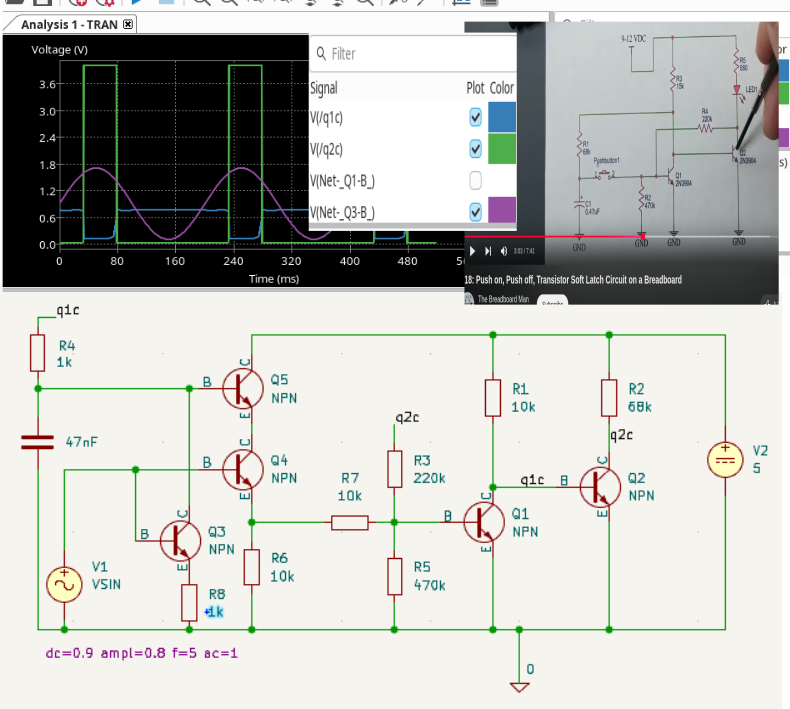Select the V(/q1c) signal row name
Image resolution: width=790 pixels, height=709 pixels.
(326, 118)
